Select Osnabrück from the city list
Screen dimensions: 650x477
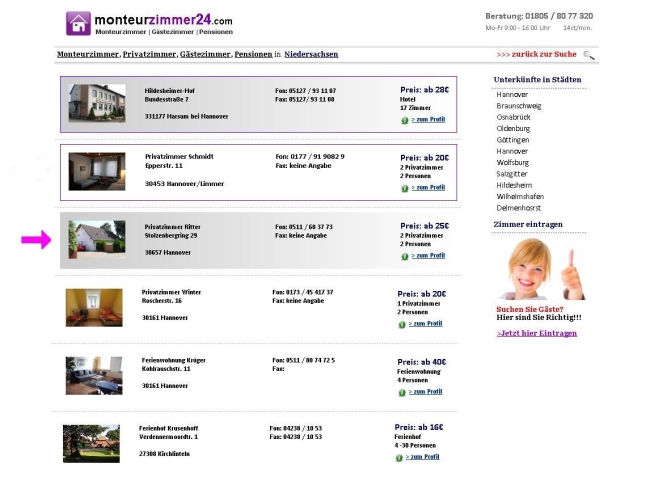513,117
